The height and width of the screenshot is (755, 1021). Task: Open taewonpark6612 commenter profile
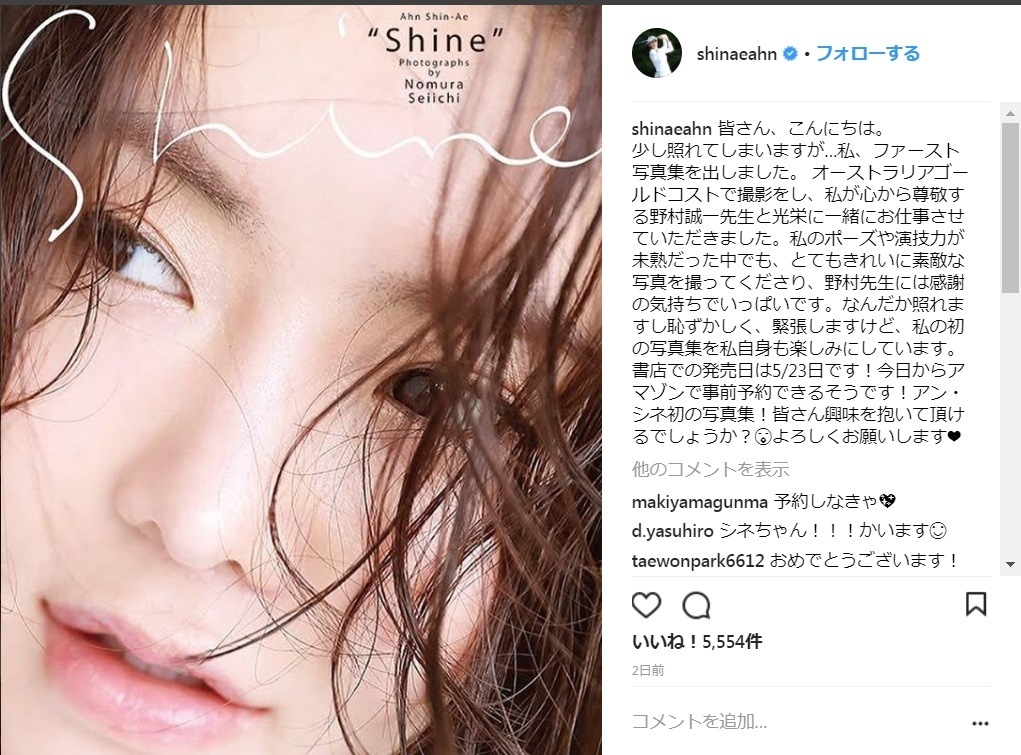(697, 561)
